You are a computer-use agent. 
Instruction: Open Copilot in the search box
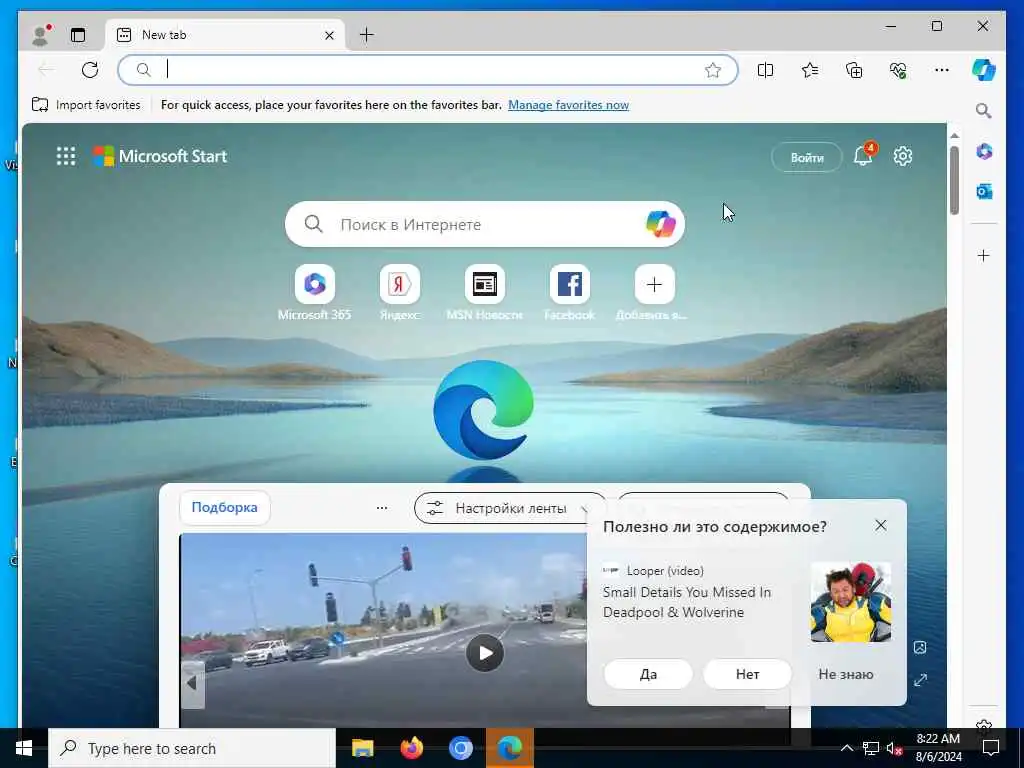click(x=660, y=224)
